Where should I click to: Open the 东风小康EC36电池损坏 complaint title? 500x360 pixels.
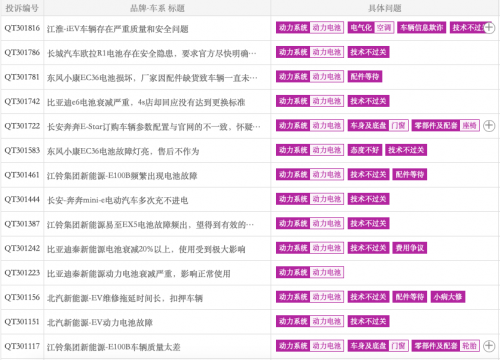152,78
